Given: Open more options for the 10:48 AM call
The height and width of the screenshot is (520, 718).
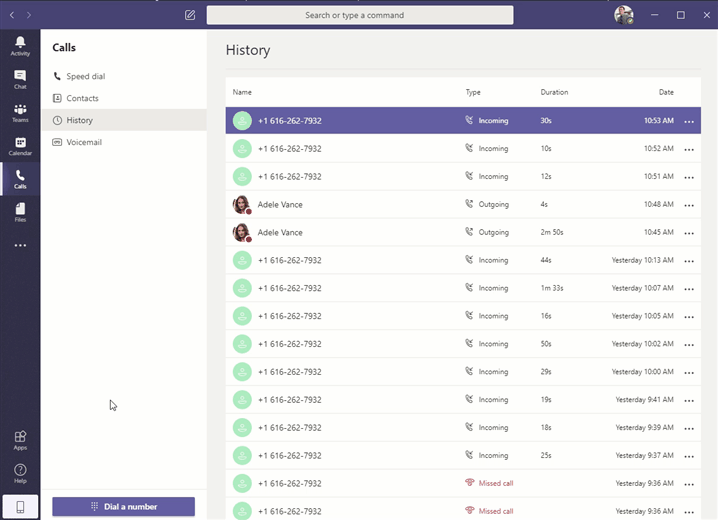Looking at the screenshot, I should (689, 205).
